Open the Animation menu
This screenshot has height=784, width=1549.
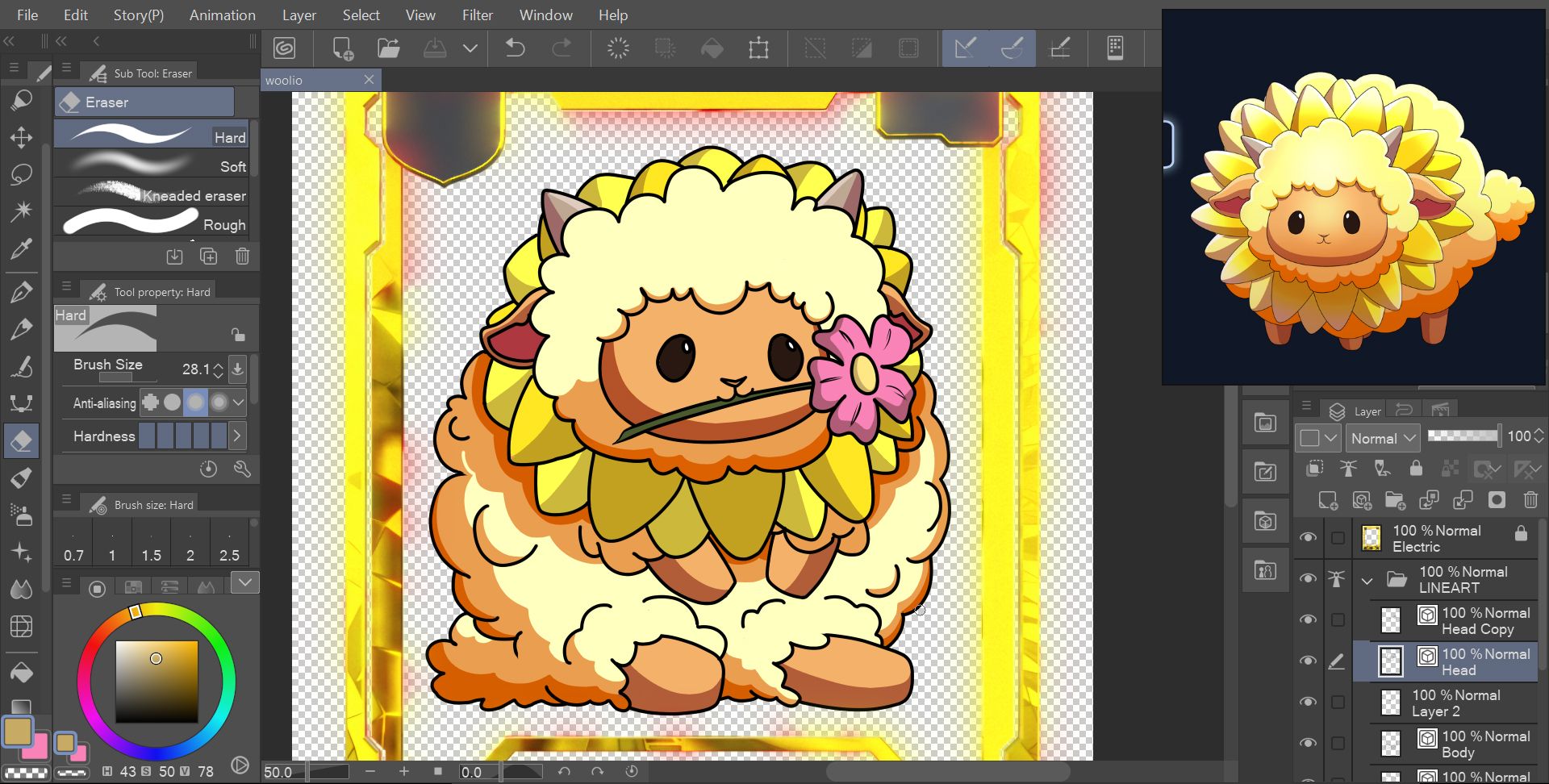click(x=223, y=15)
